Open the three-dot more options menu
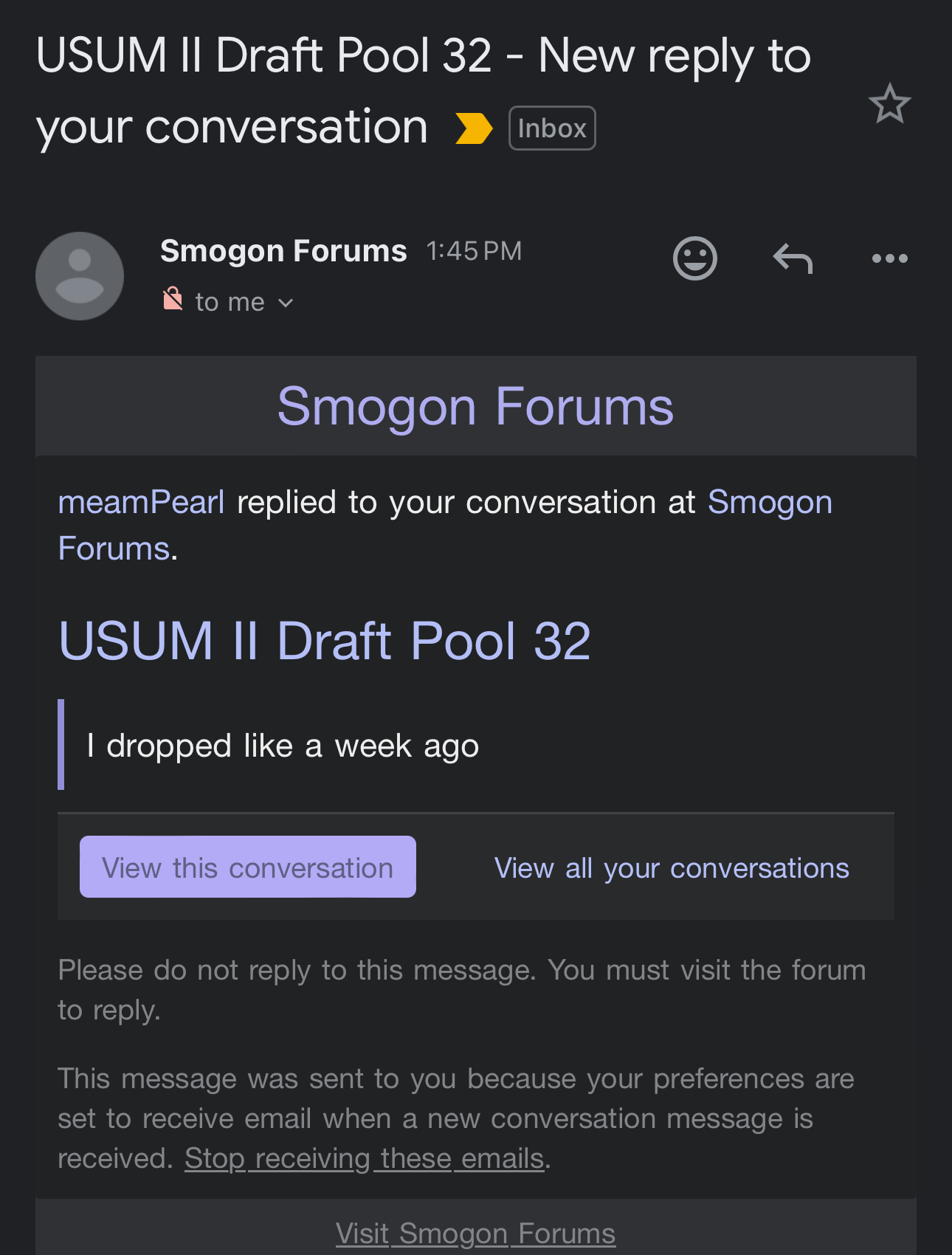This screenshot has width=952, height=1255. [889, 258]
